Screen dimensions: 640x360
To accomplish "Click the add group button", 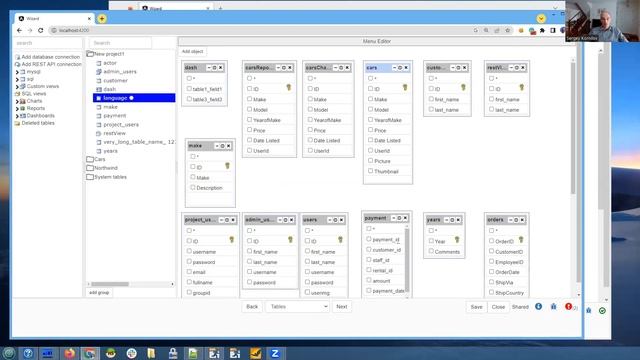I will click(x=99, y=293).
